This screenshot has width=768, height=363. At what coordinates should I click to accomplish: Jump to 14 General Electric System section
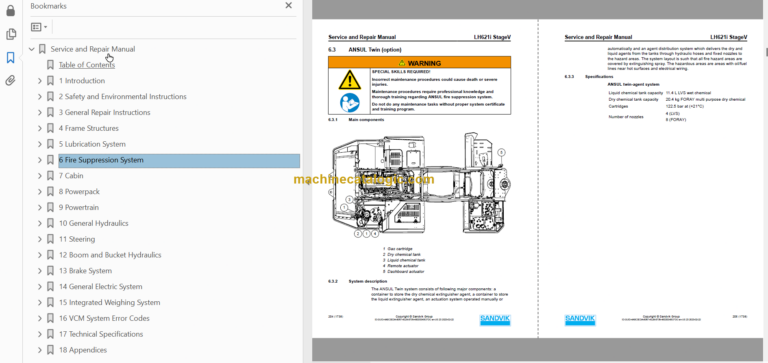pyautogui.click(x=100, y=287)
